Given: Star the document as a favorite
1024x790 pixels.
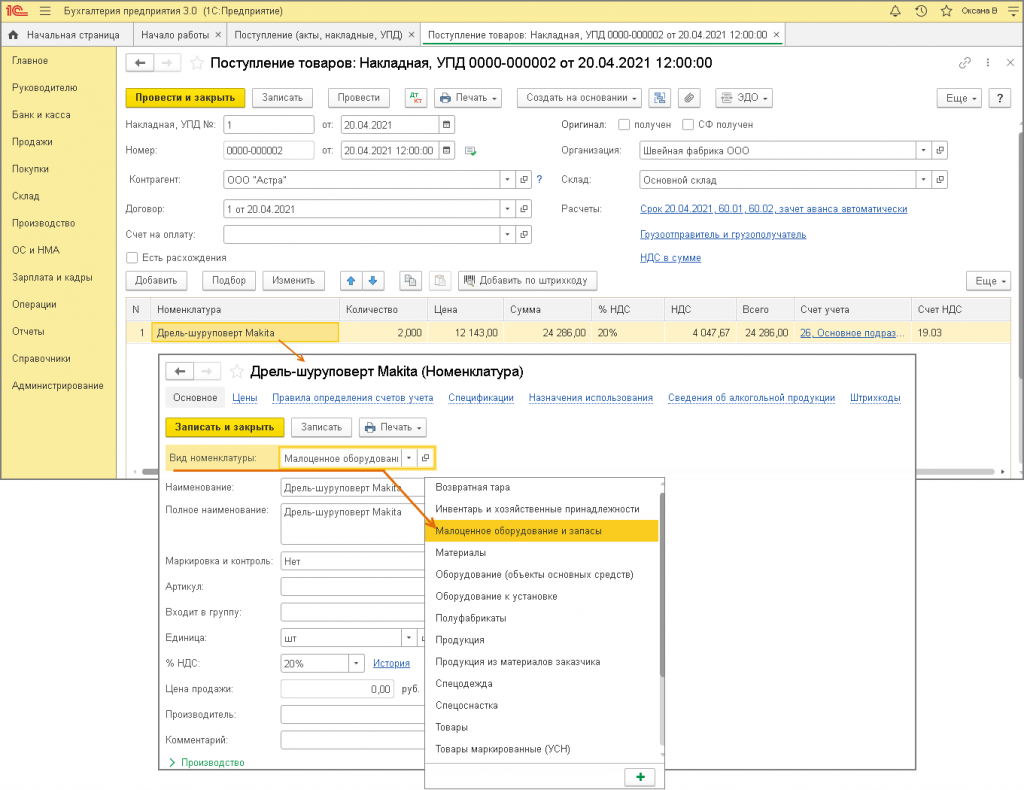Looking at the screenshot, I should tap(197, 63).
